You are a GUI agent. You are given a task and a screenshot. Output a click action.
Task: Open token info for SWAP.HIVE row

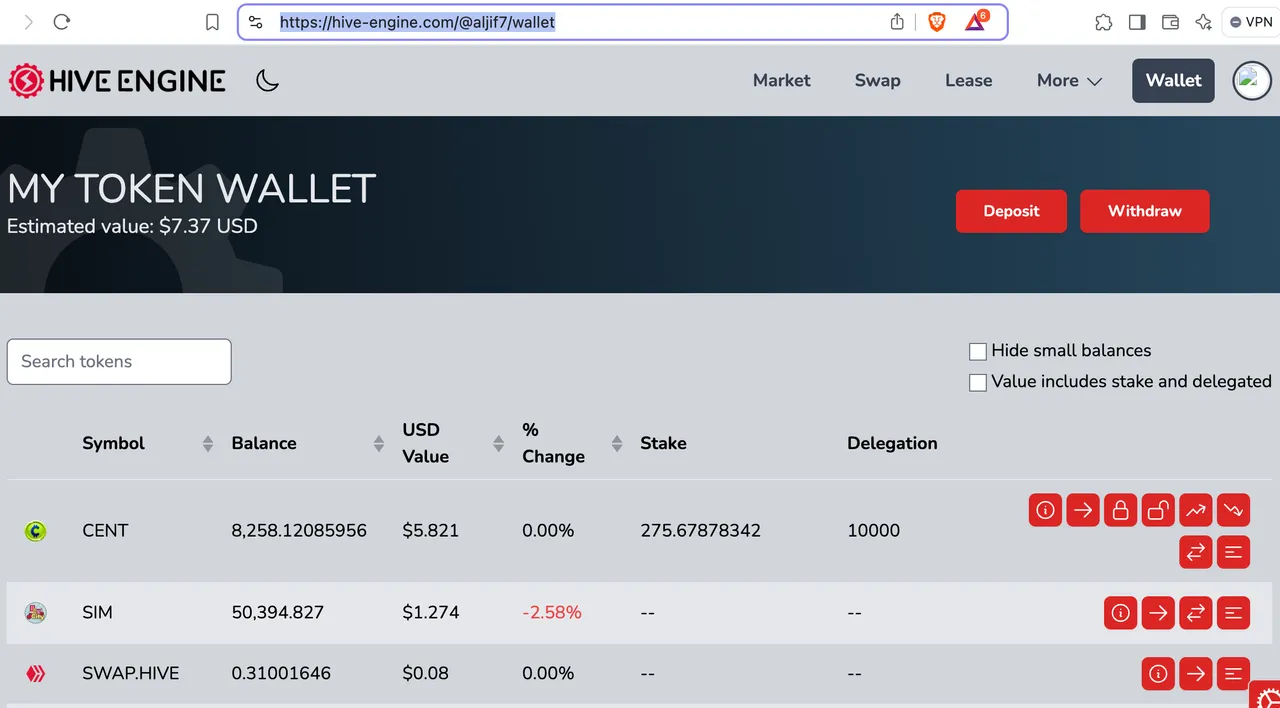pos(1158,674)
